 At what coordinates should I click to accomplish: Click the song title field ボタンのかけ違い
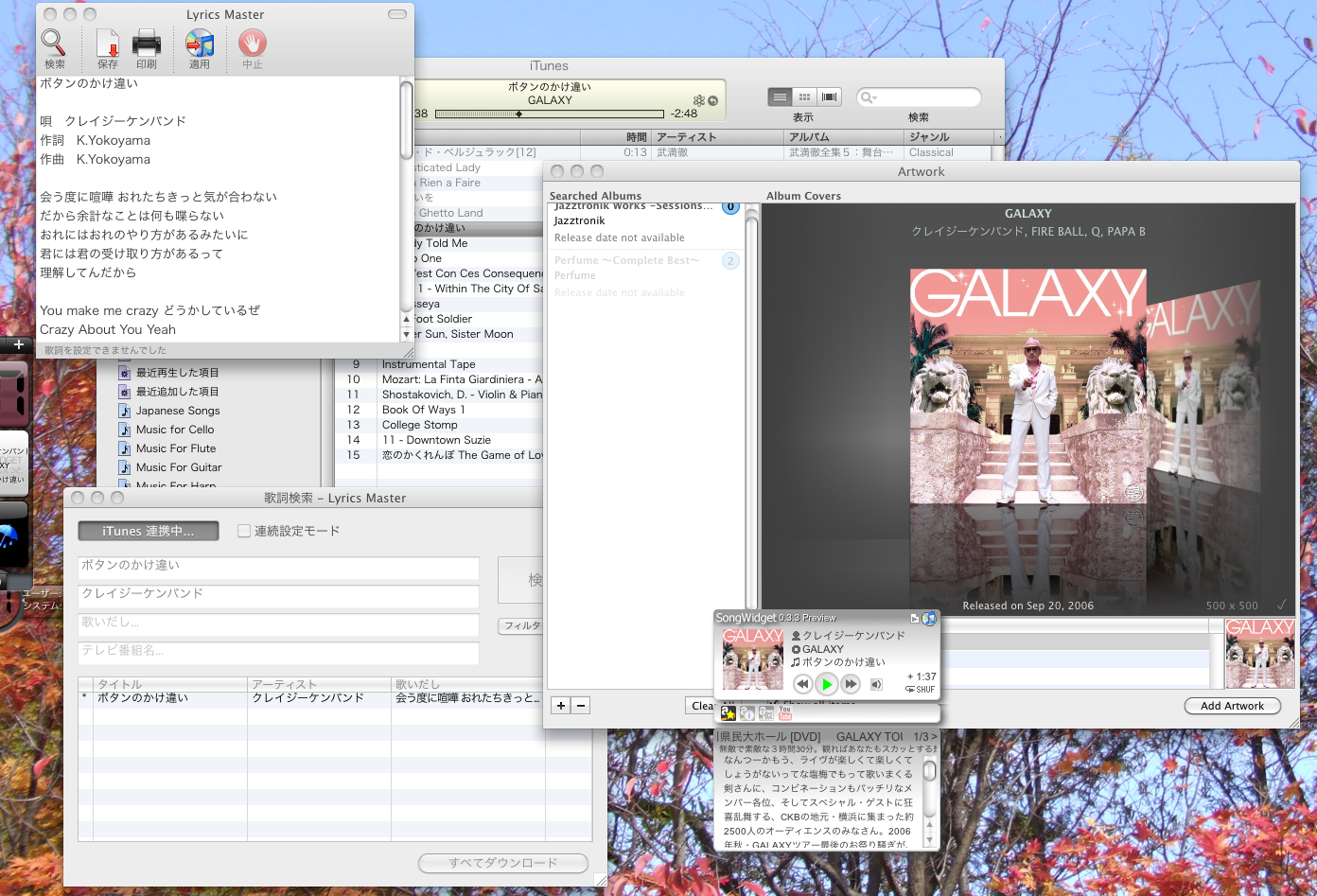[x=278, y=567]
